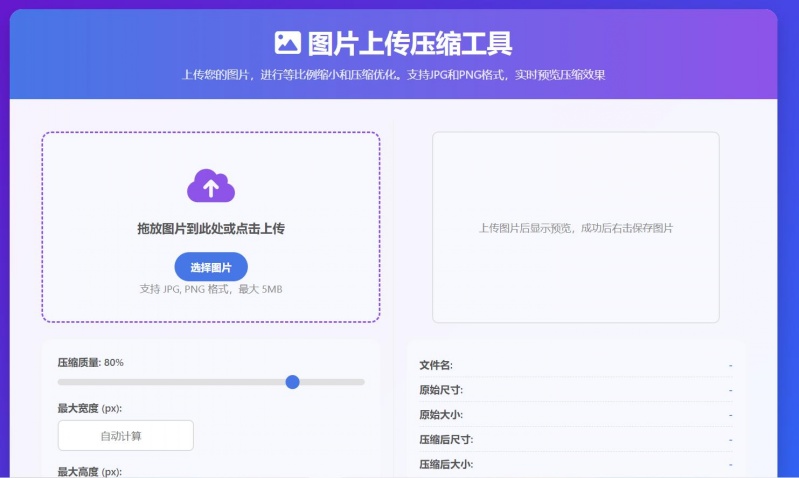Click the 最大宽度 (px) label
Viewport: 799px width, 478px height.
click(89, 408)
